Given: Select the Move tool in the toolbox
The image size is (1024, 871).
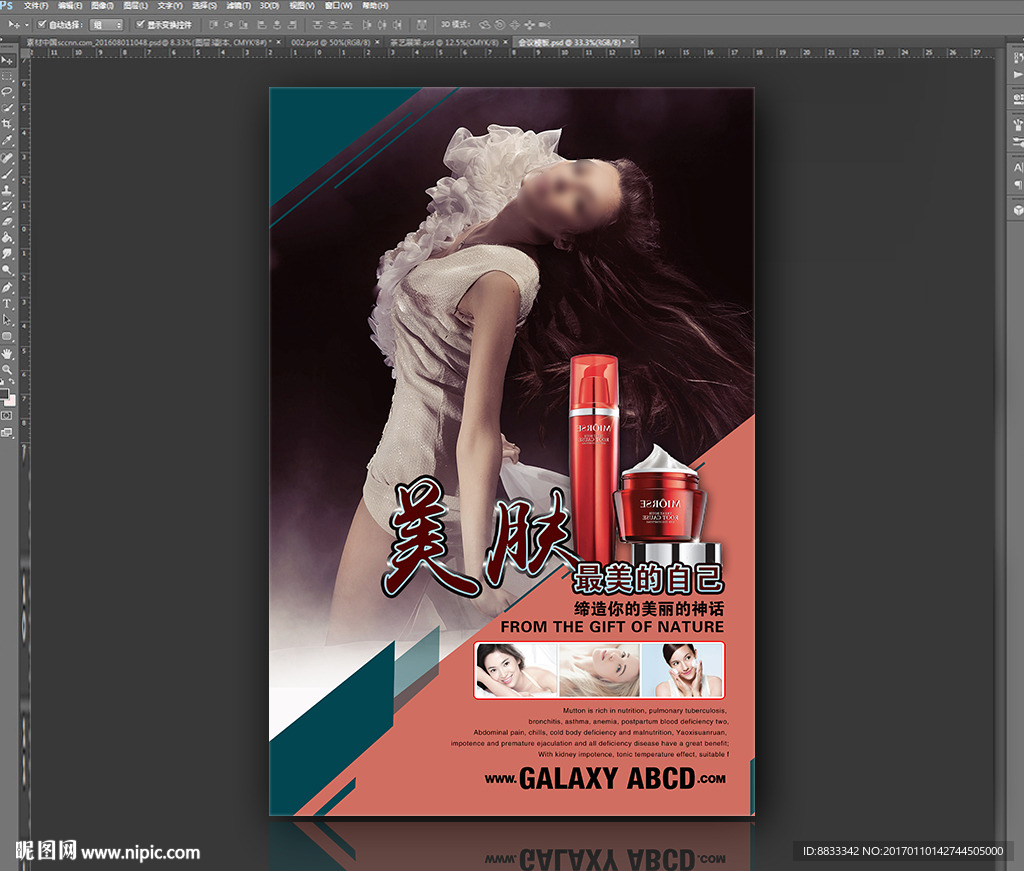Looking at the screenshot, I should tap(7, 61).
